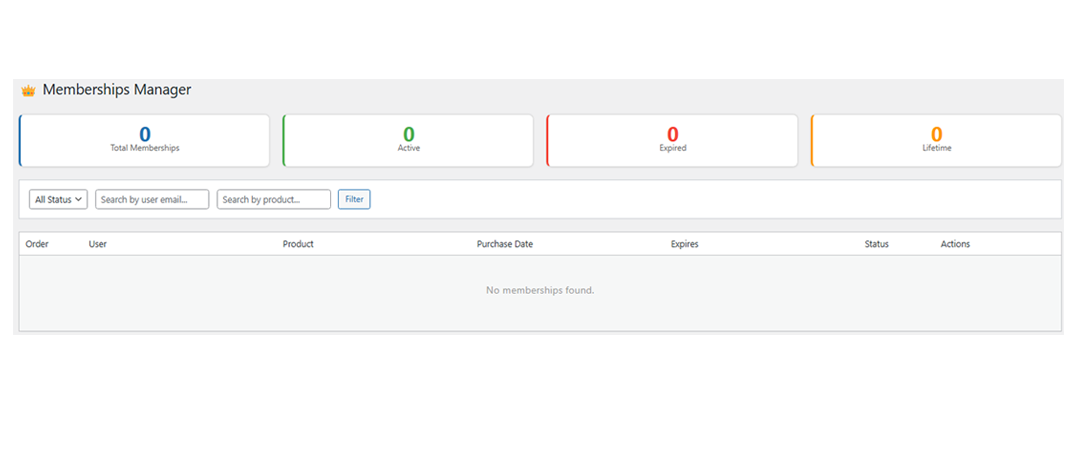Click the Status column header
This screenshot has height=453, width=1076.
click(x=876, y=244)
